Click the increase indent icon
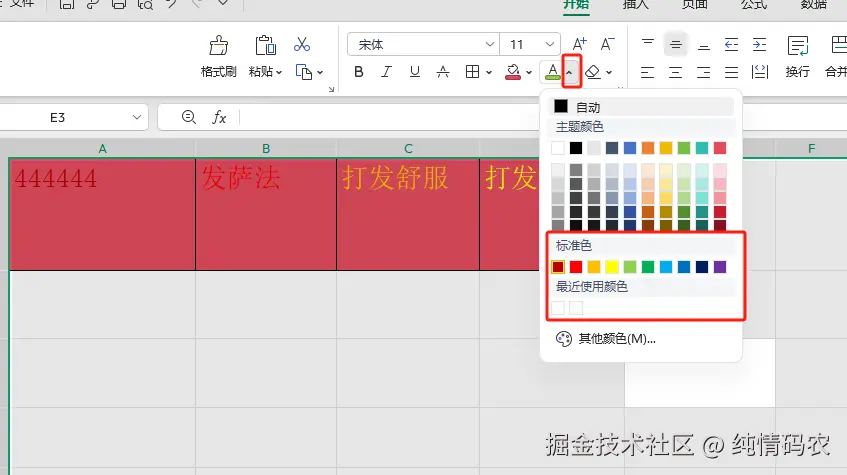 click(759, 44)
